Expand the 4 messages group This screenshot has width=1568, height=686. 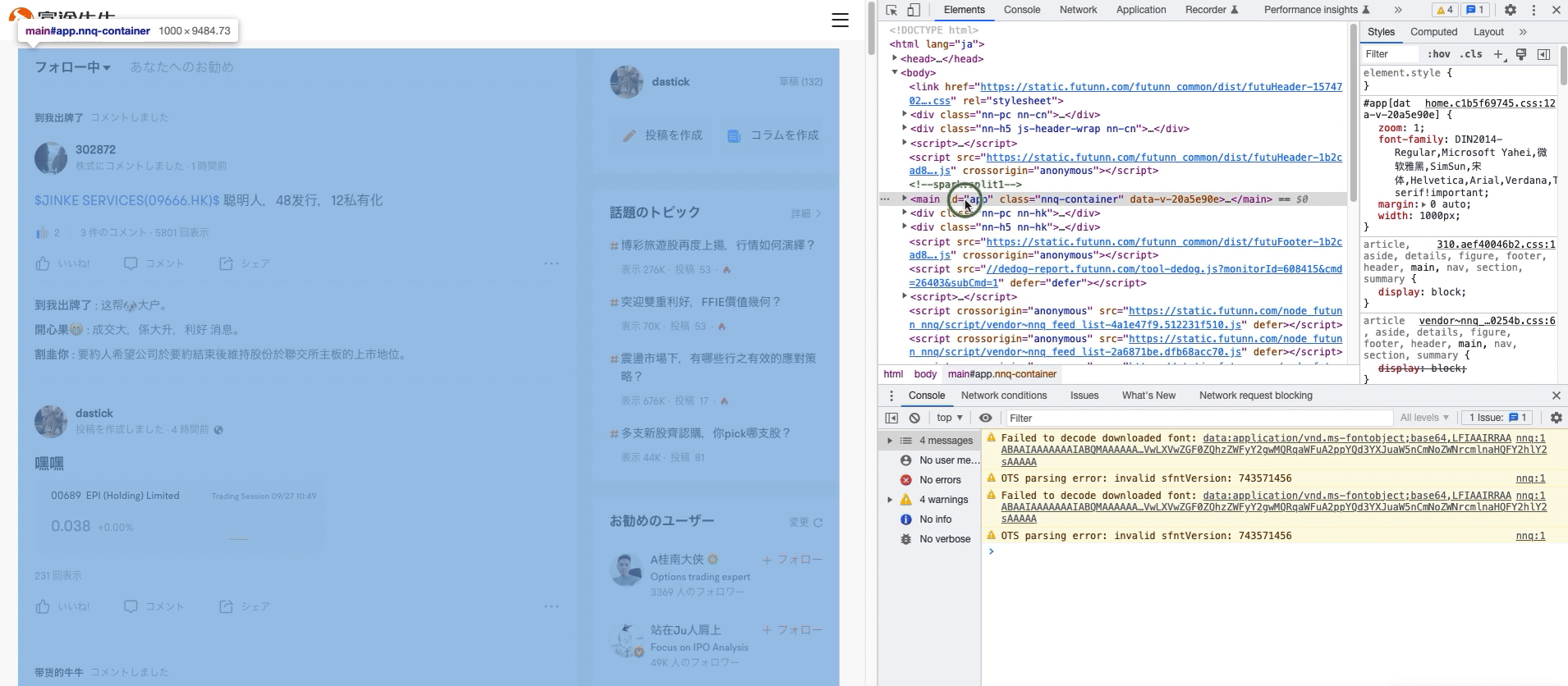[890, 441]
